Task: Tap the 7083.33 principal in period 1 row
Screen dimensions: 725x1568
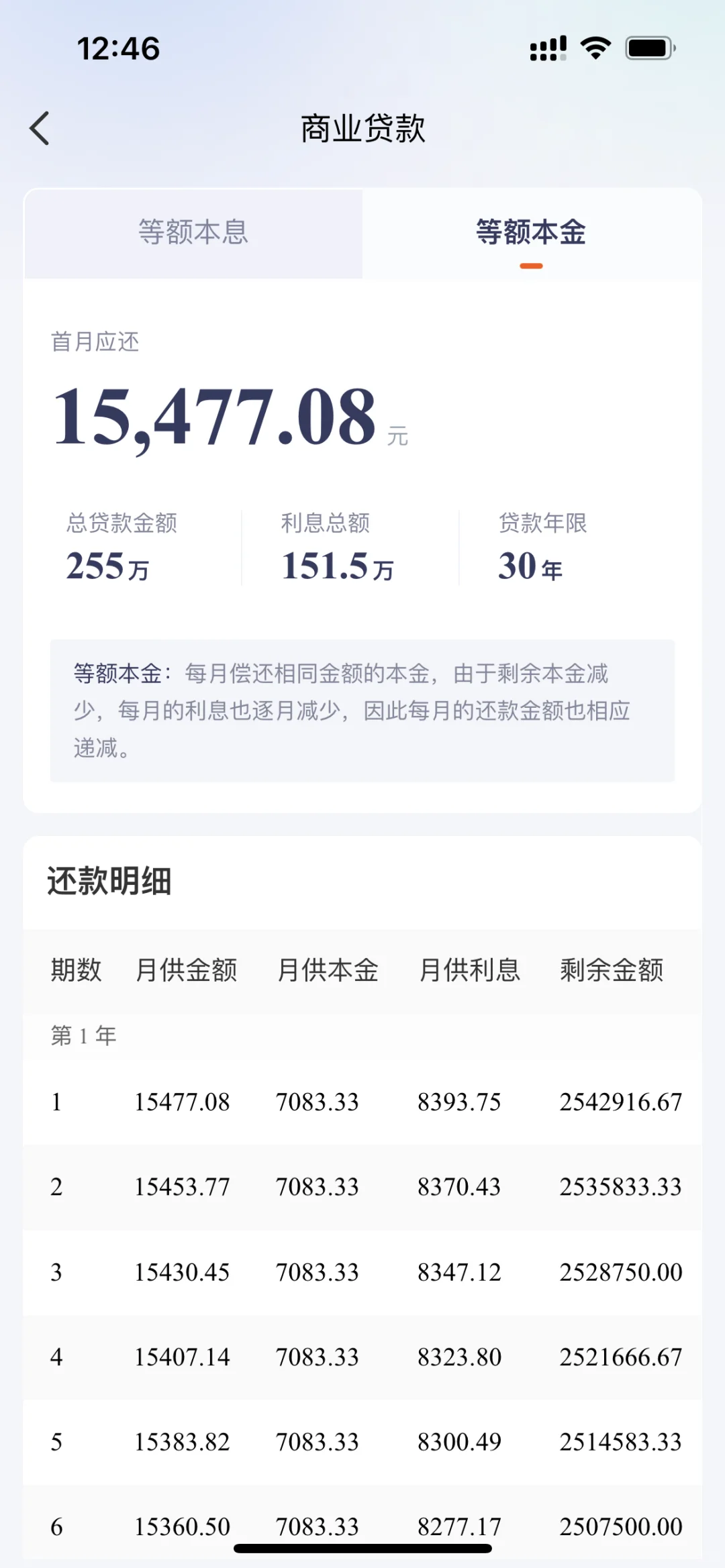Action: [318, 1102]
